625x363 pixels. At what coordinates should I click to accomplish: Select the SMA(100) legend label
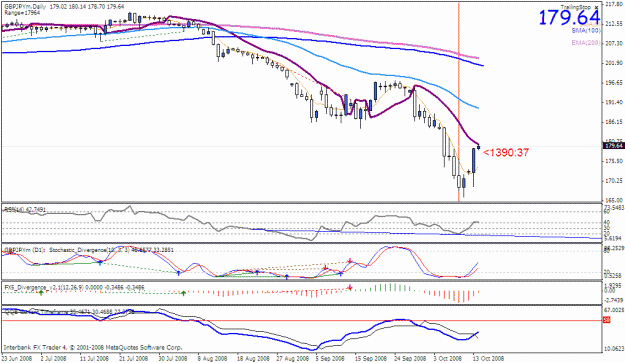[x=586, y=30]
